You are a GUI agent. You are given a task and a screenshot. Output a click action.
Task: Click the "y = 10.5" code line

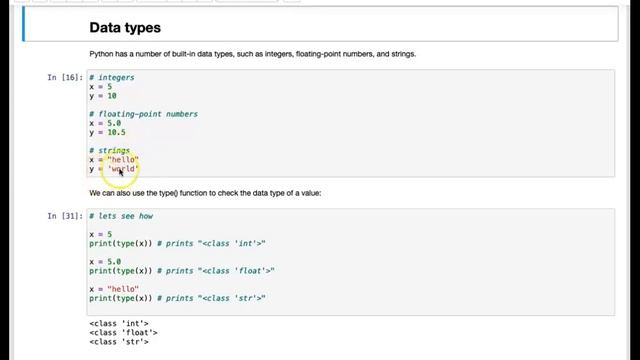pos(107,133)
